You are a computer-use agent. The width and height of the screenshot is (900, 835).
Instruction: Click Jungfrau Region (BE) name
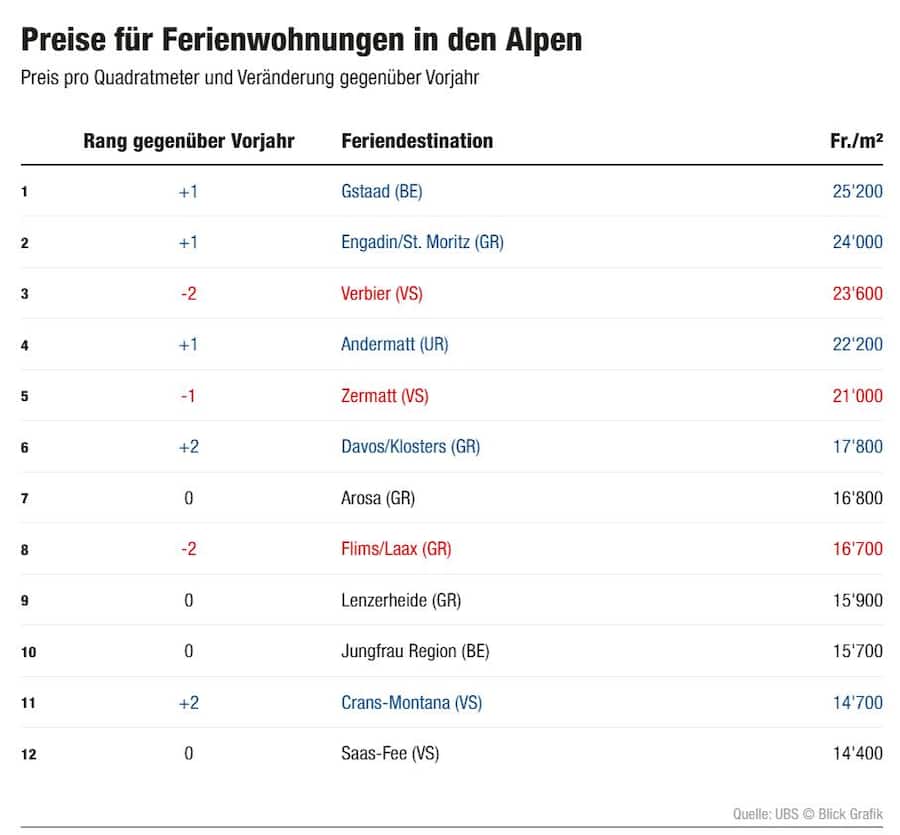[x=415, y=651]
